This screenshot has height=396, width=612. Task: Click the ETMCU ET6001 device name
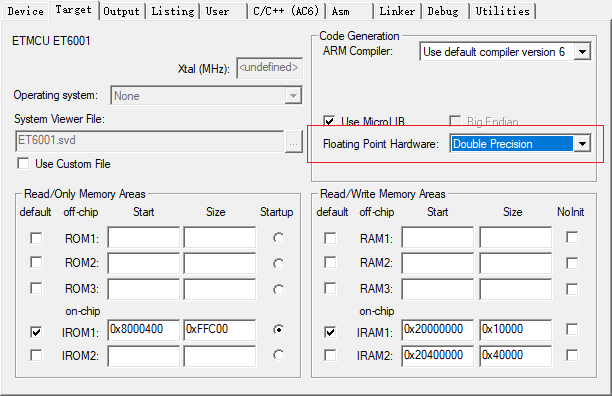tap(51, 41)
